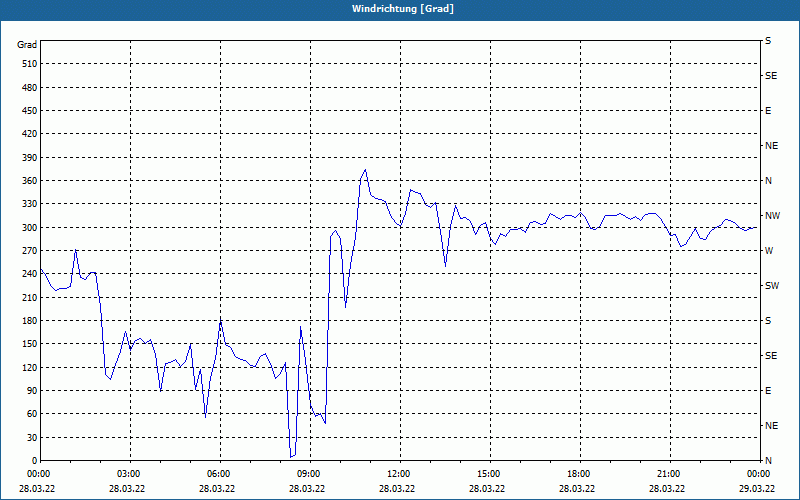Click the W compass label on the right axis
This screenshot has height=500, width=800.
(x=769, y=251)
